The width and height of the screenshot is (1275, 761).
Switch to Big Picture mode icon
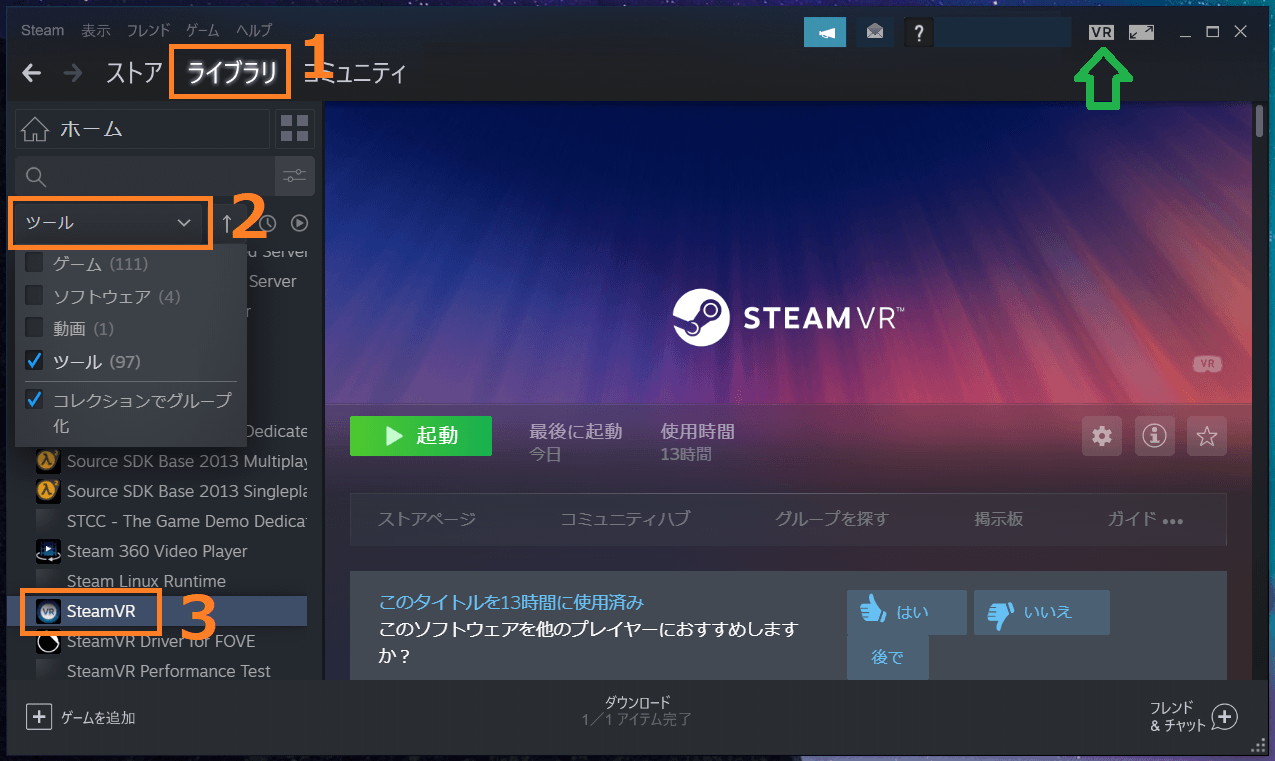[1141, 32]
